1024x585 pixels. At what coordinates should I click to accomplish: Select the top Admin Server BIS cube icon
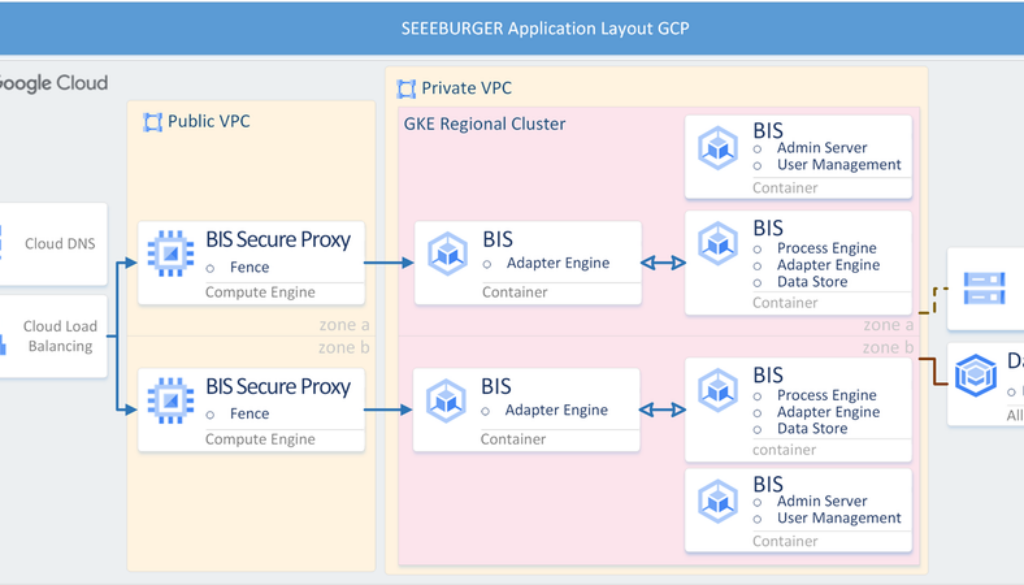(717, 147)
